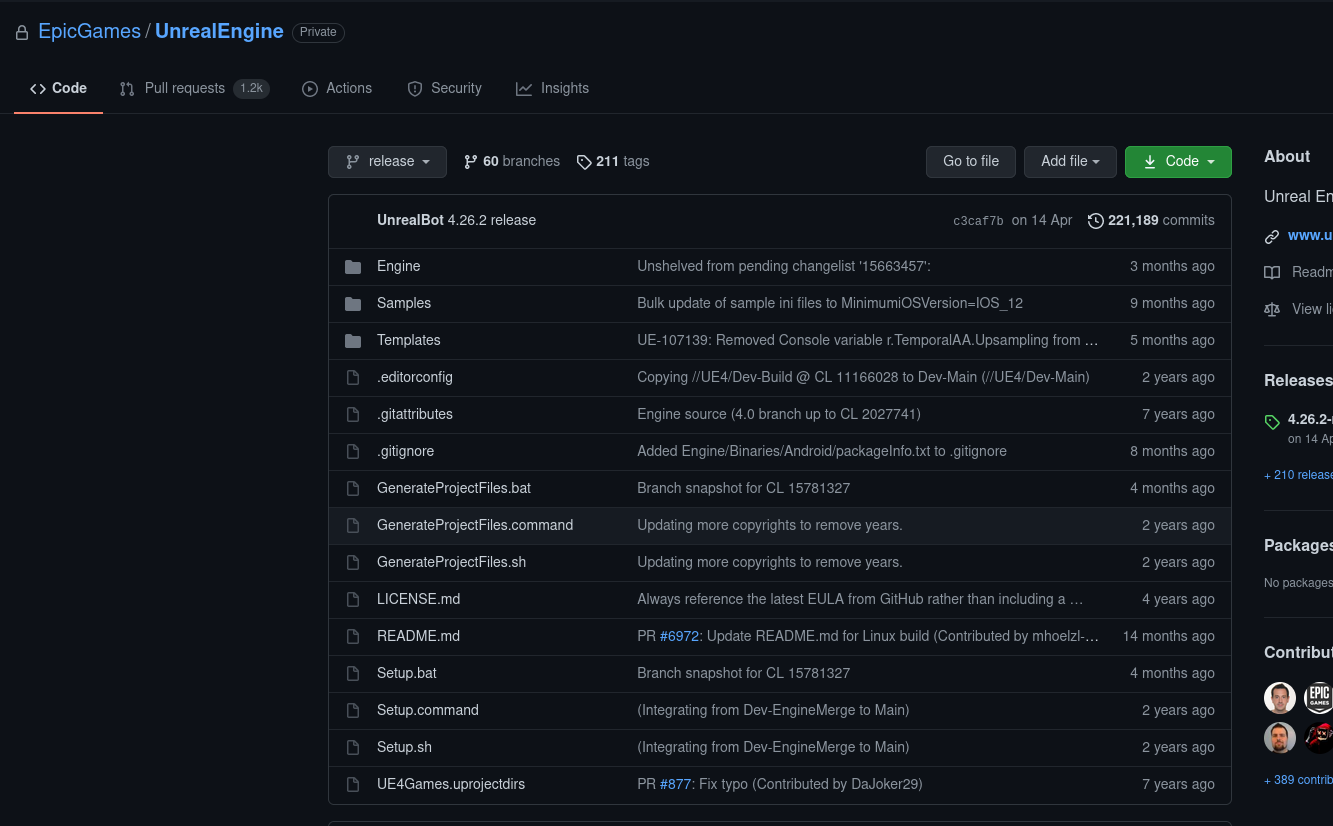Open 'Bulk update of sample ini files' commit

coord(830,303)
